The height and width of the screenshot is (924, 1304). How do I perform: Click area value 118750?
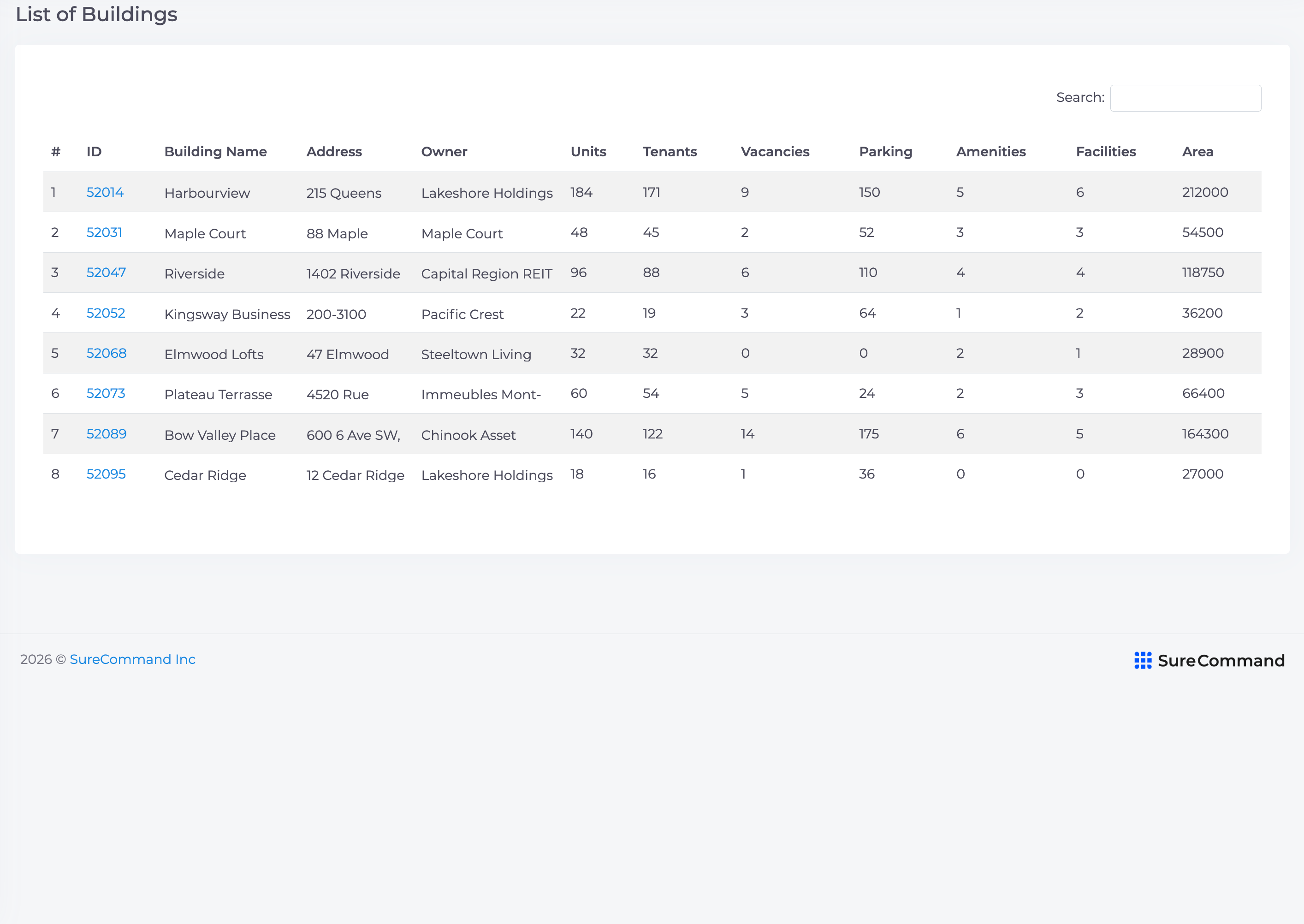coord(1203,272)
